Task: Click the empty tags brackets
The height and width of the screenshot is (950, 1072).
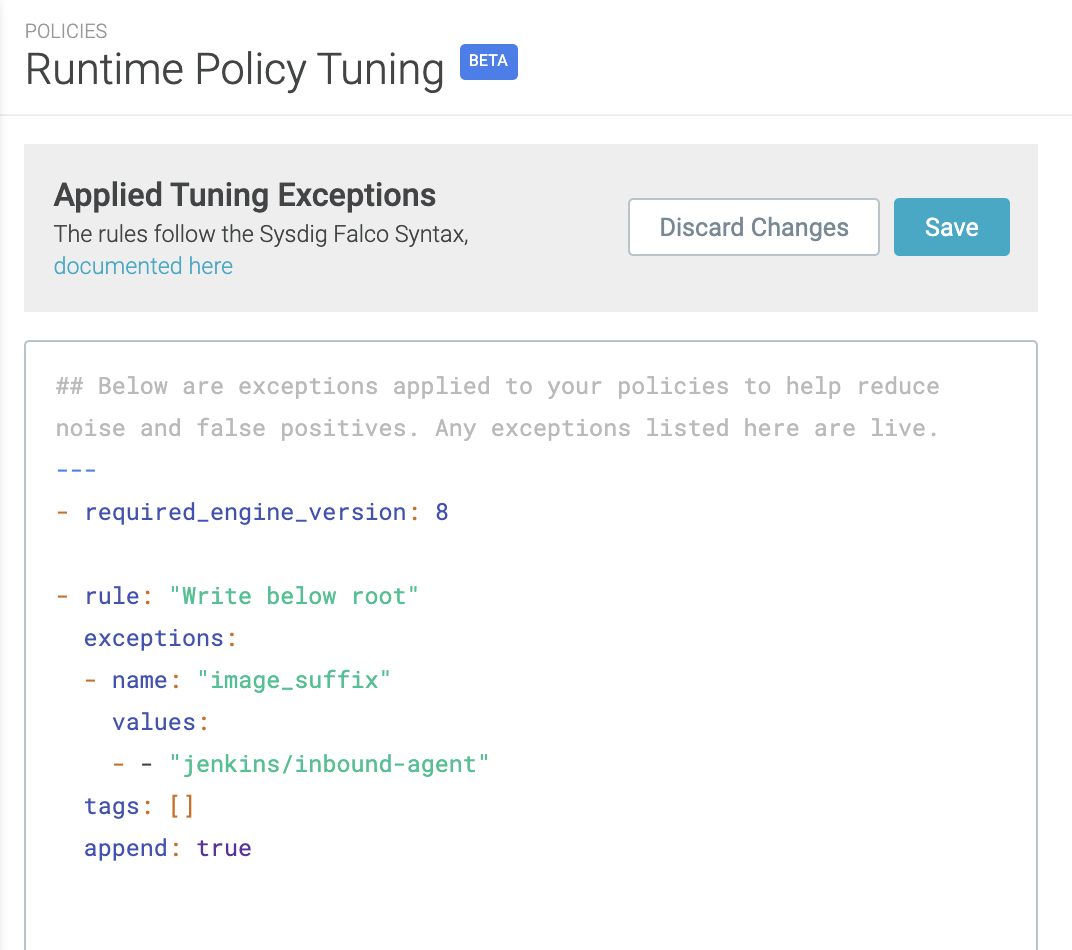Action: tap(181, 806)
